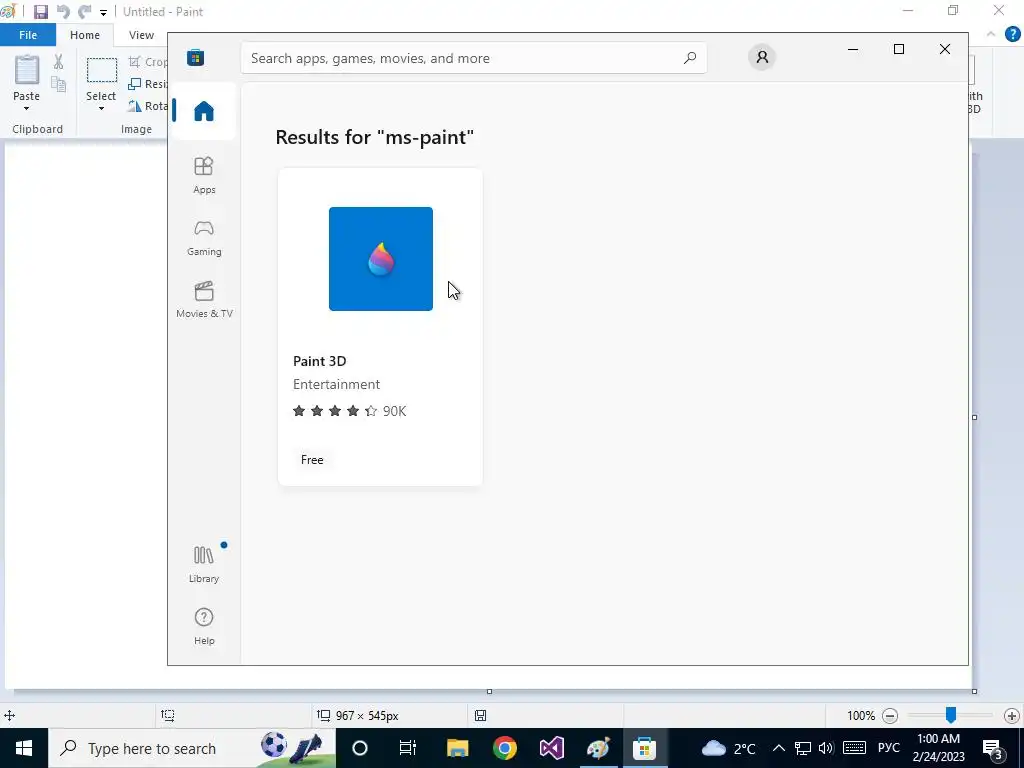
Task: Click the taskbar search box
Action: [191, 748]
